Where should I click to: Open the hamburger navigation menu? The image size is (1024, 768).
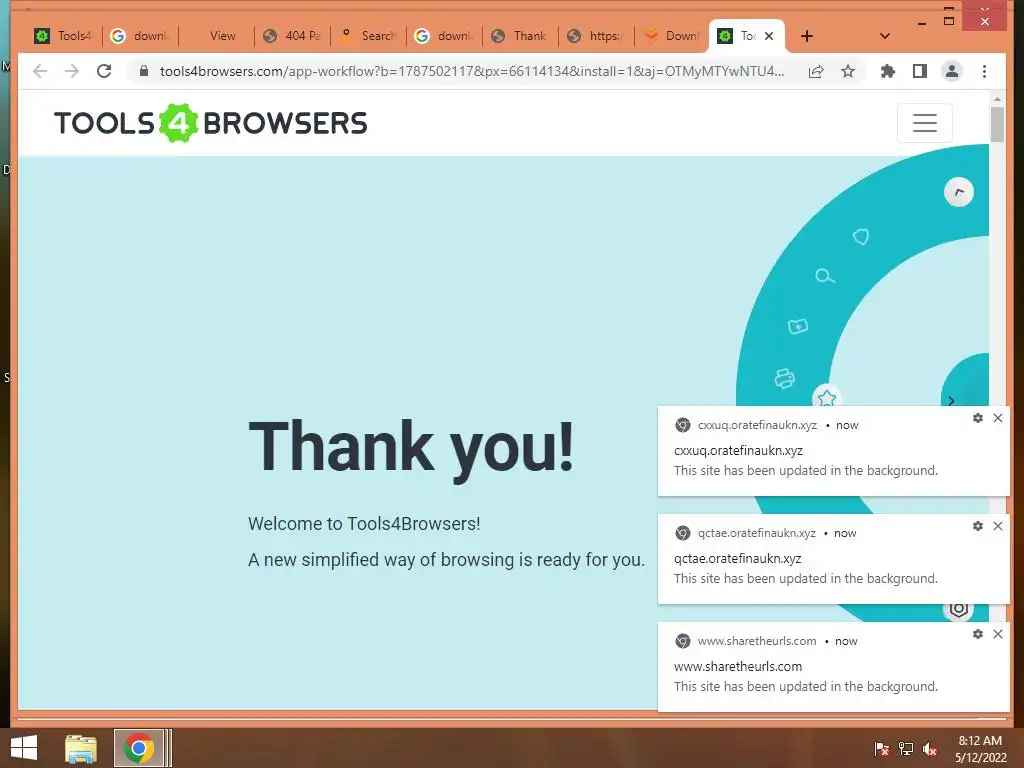click(x=925, y=123)
